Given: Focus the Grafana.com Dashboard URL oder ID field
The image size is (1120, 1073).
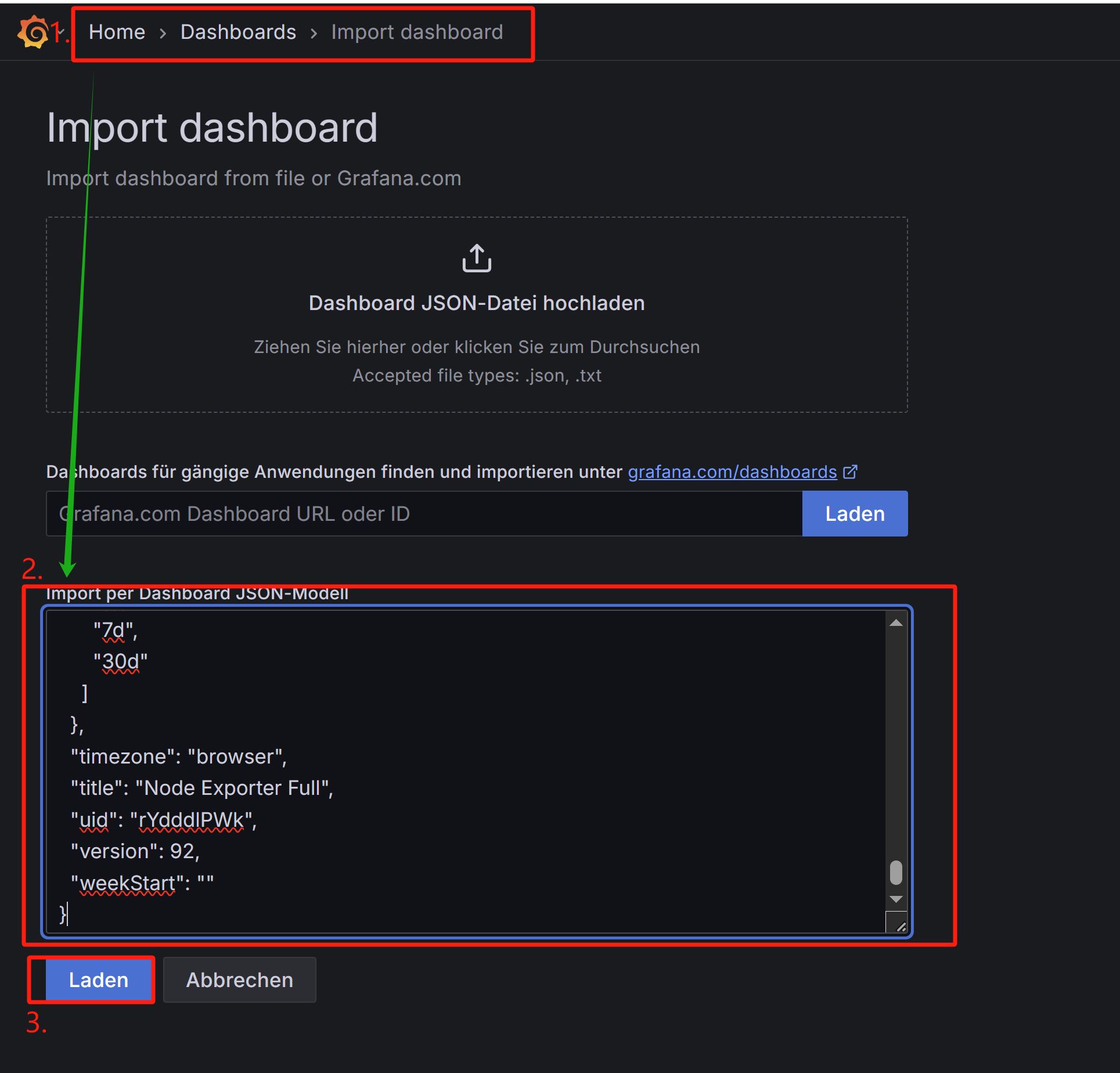Looking at the screenshot, I should tap(424, 514).
